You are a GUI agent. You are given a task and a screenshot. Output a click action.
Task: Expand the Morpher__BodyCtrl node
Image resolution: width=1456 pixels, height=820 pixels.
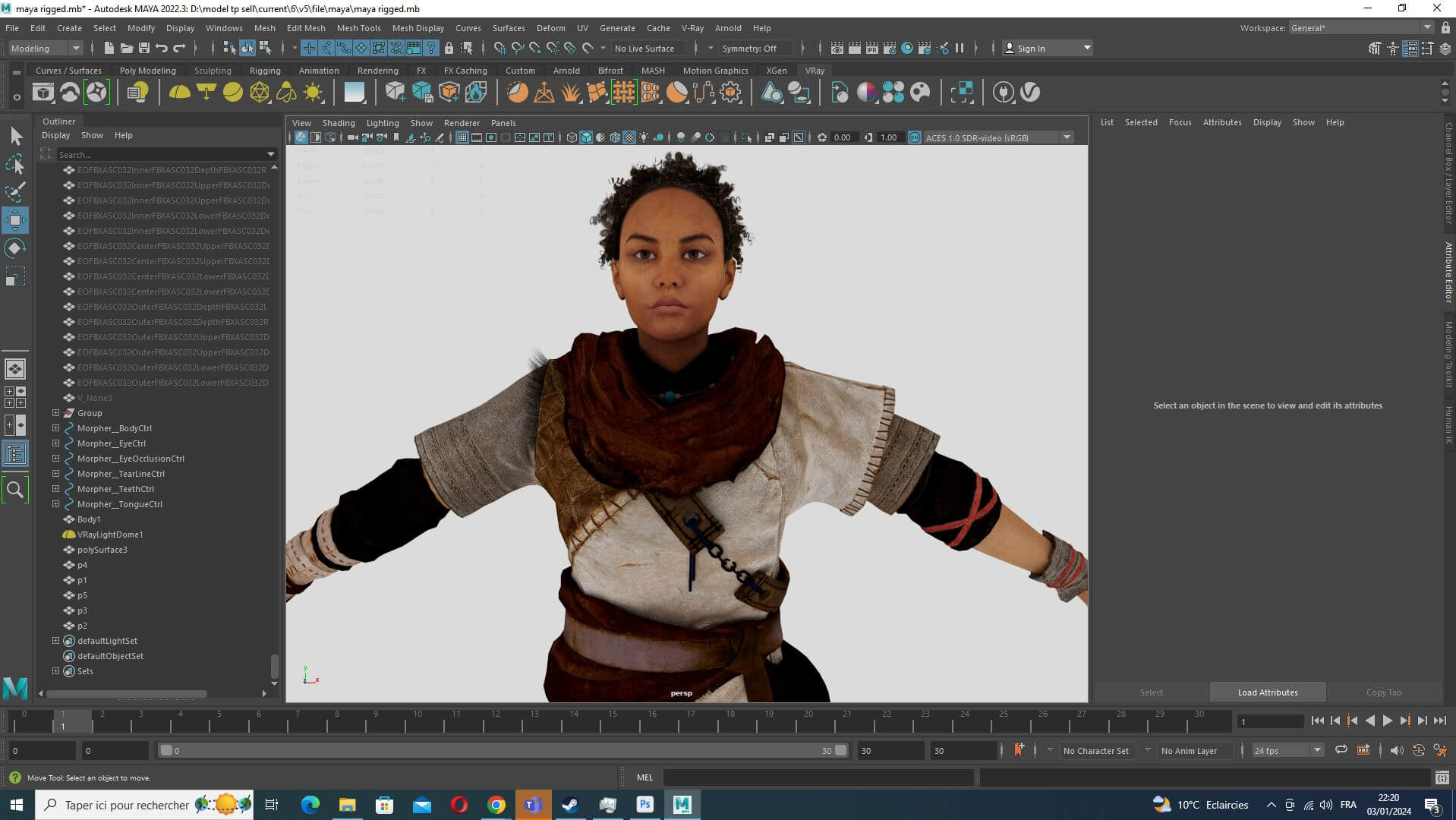coord(55,428)
